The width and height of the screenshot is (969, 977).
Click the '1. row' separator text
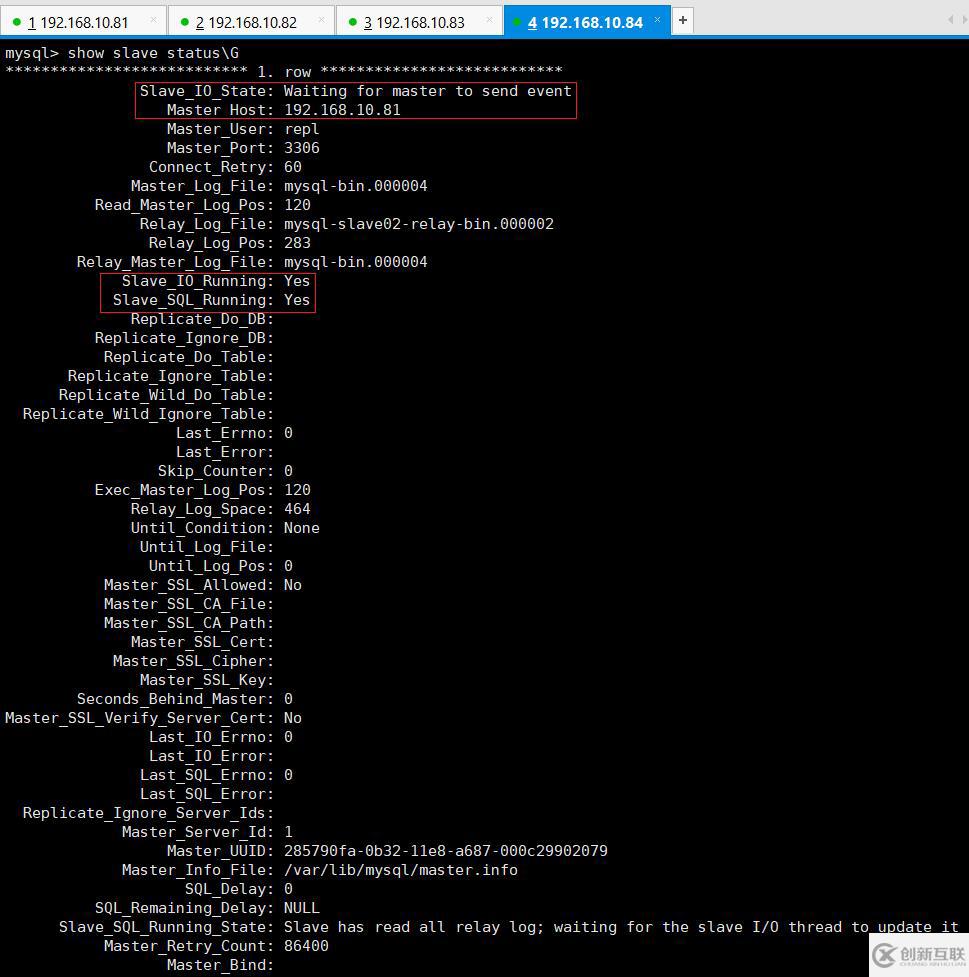point(284,72)
